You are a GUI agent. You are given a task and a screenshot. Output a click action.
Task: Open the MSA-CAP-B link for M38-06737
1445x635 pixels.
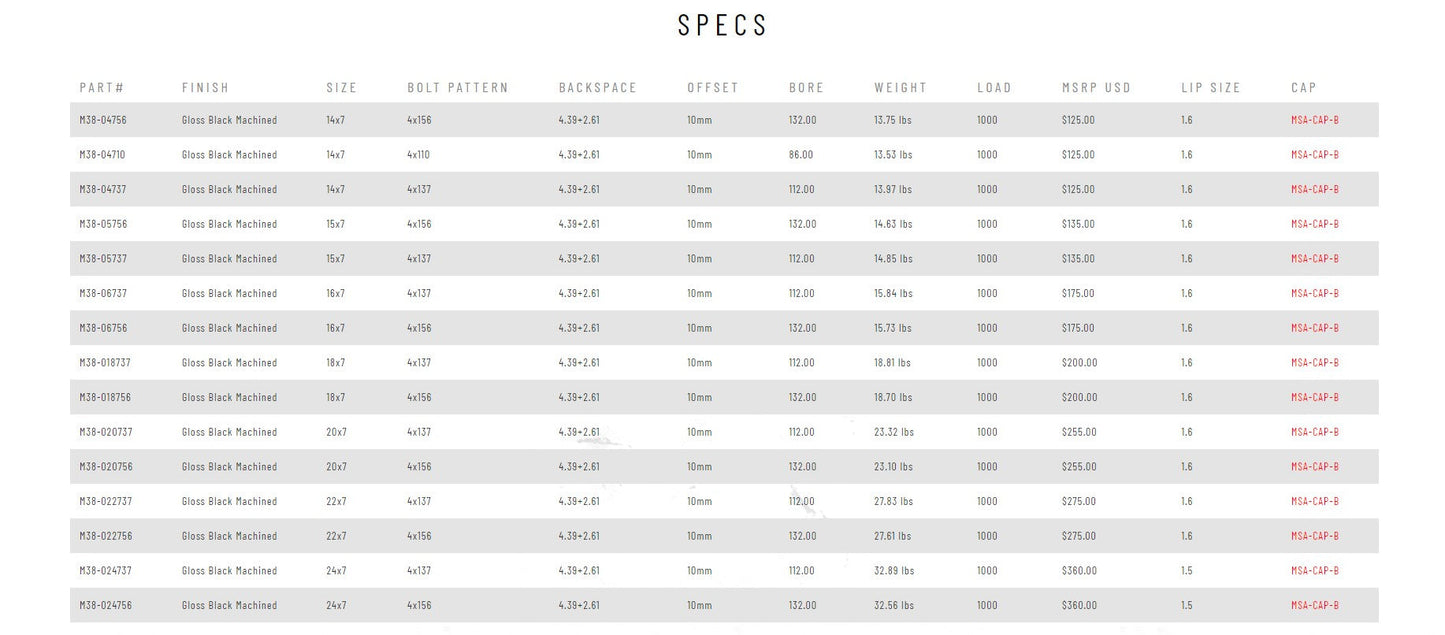[x=1314, y=293]
